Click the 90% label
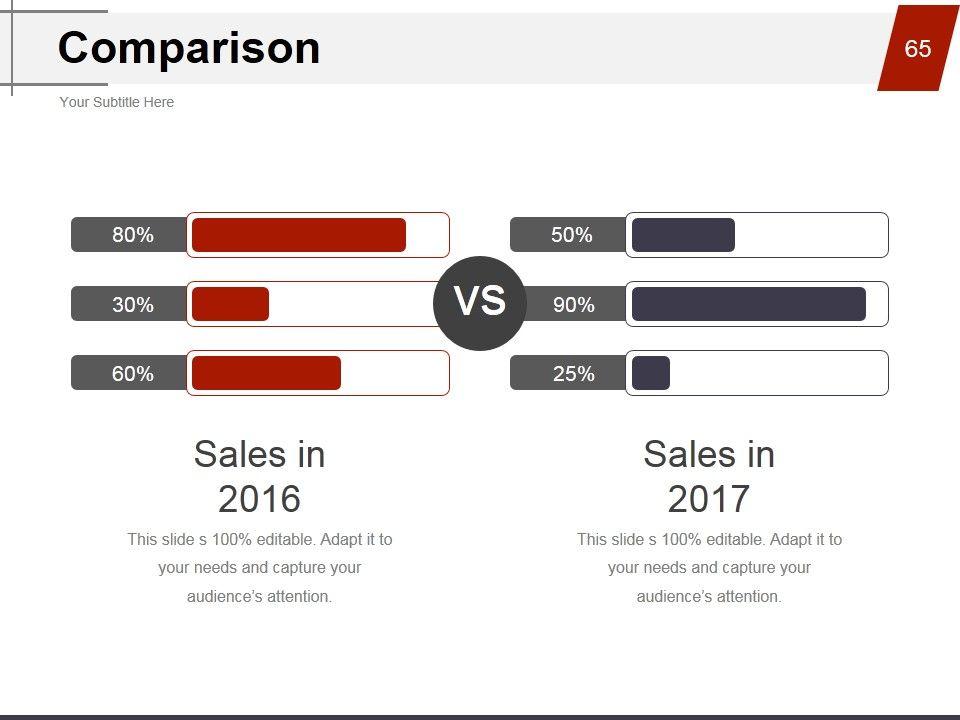 573,305
